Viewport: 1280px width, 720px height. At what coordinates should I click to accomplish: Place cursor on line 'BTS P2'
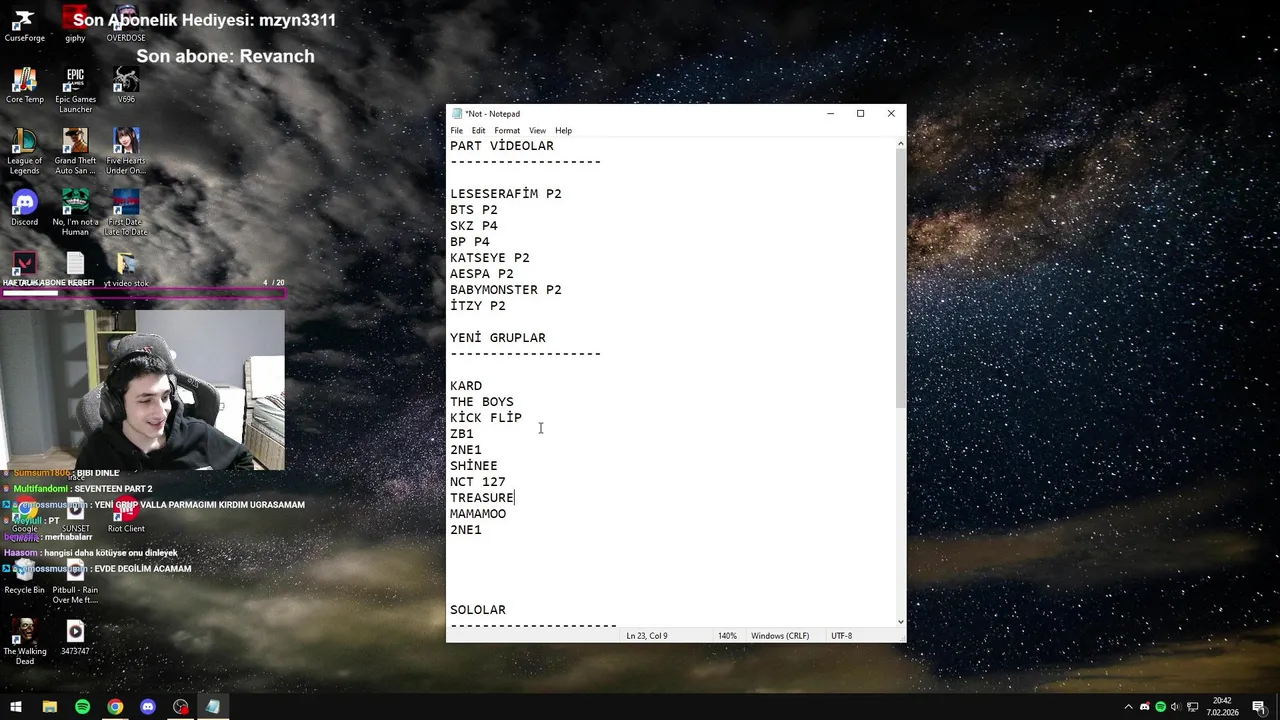click(474, 210)
